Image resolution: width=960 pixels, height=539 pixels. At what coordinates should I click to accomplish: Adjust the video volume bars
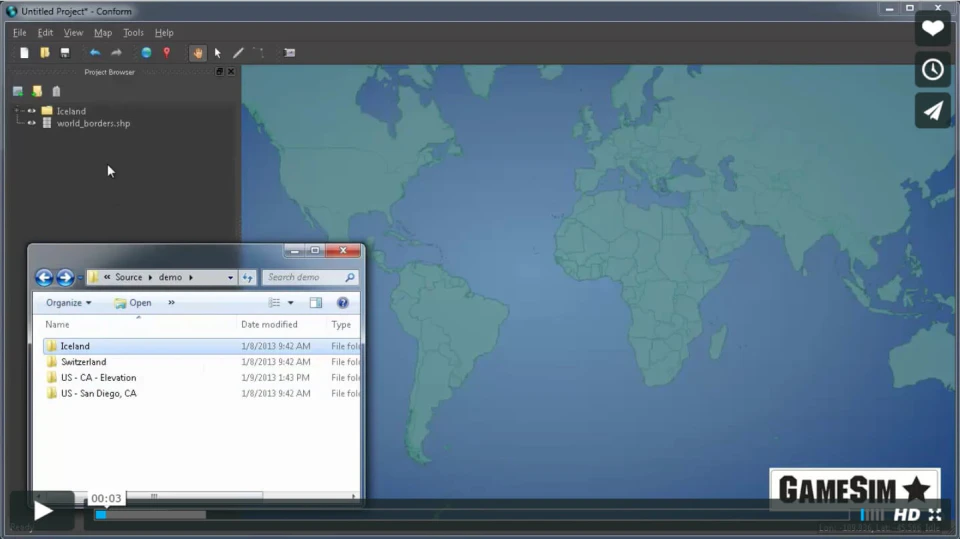point(872,515)
